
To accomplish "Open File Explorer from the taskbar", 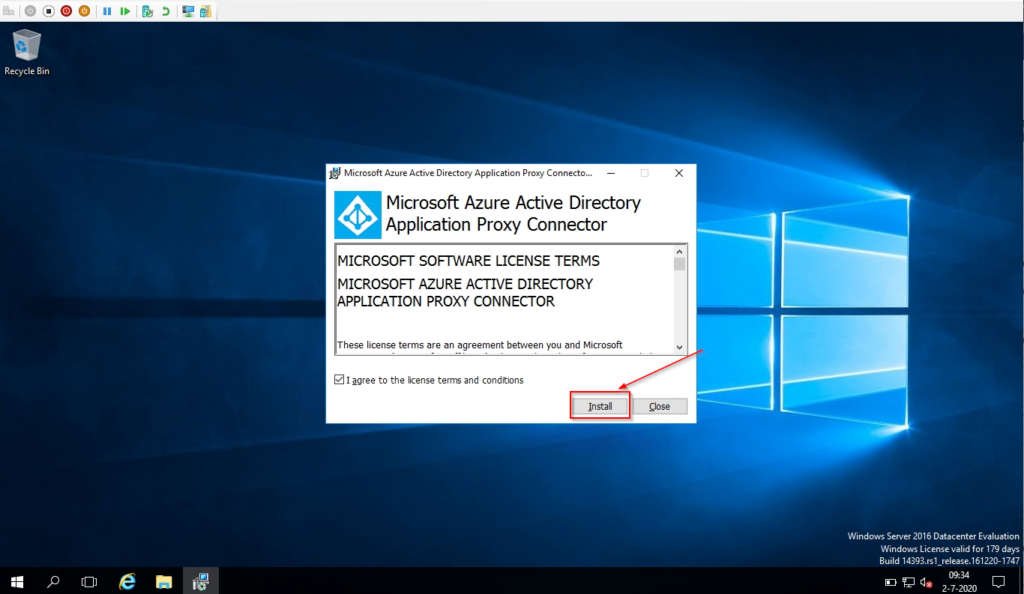I will click(x=164, y=581).
